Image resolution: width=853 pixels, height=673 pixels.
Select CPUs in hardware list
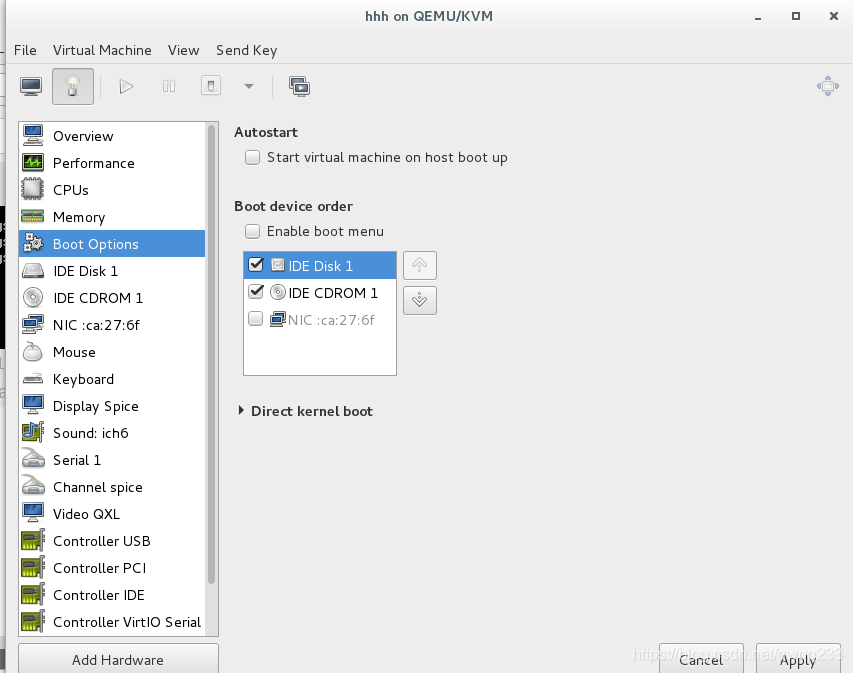tap(112, 190)
